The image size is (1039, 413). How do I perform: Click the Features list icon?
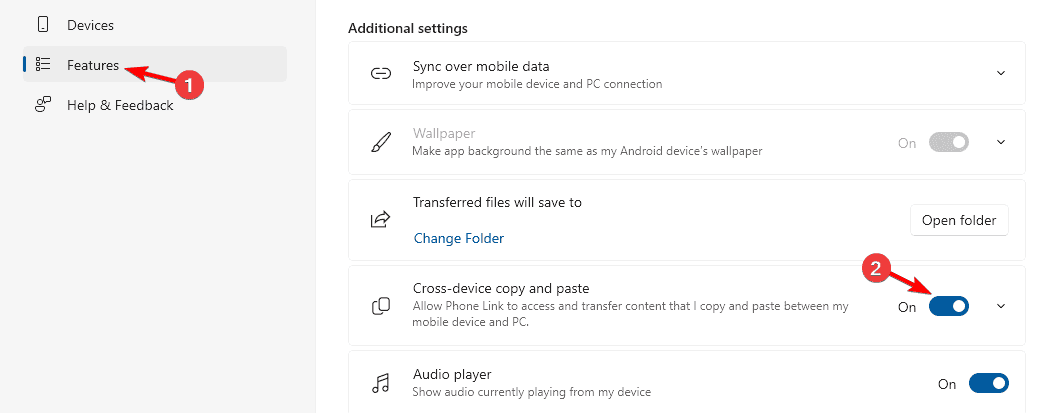pos(43,64)
